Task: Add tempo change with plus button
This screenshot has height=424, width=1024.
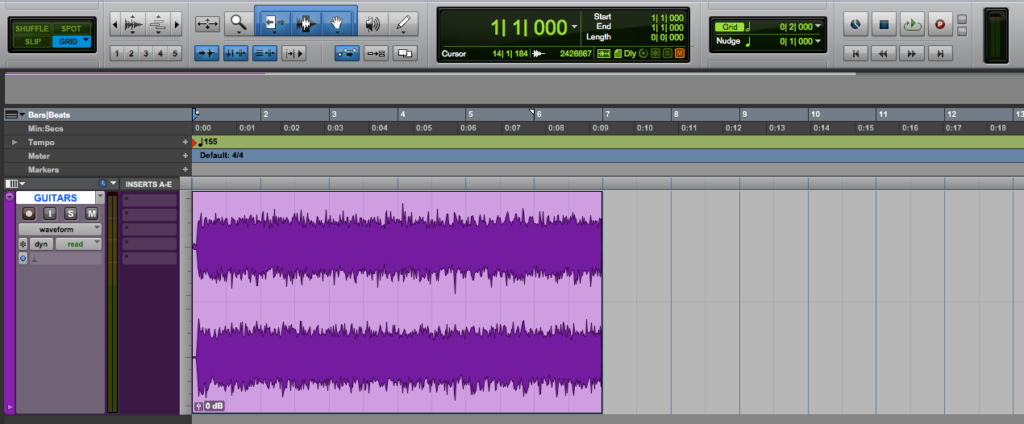Action: (185, 142)
